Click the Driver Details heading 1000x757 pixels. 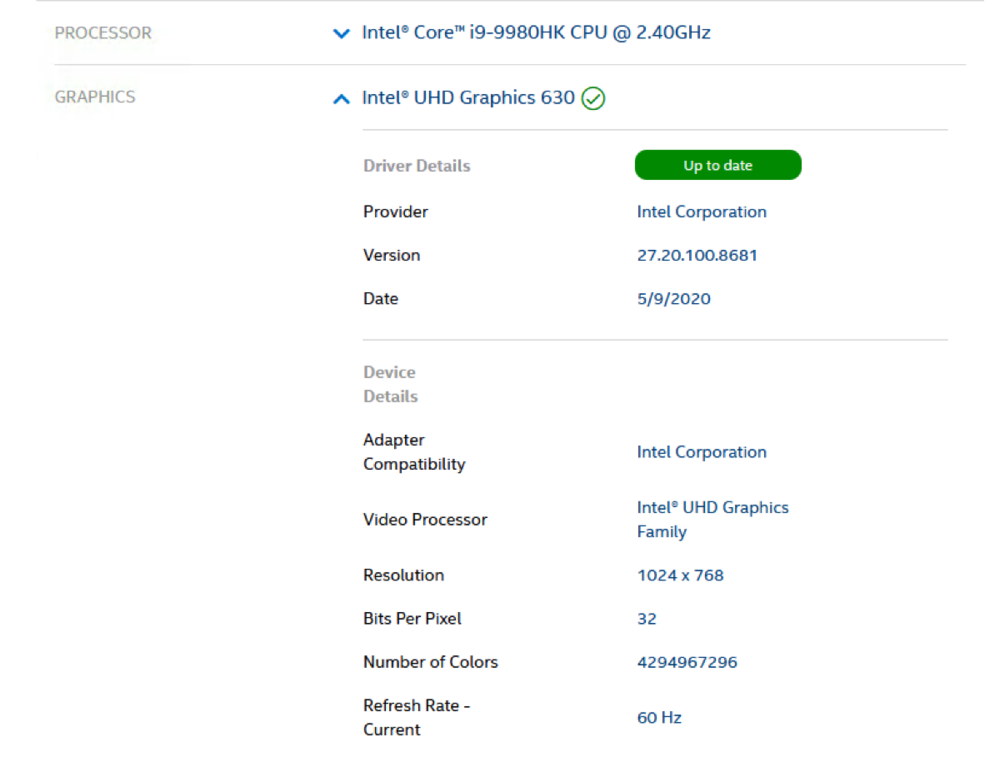tap(416, 166)
